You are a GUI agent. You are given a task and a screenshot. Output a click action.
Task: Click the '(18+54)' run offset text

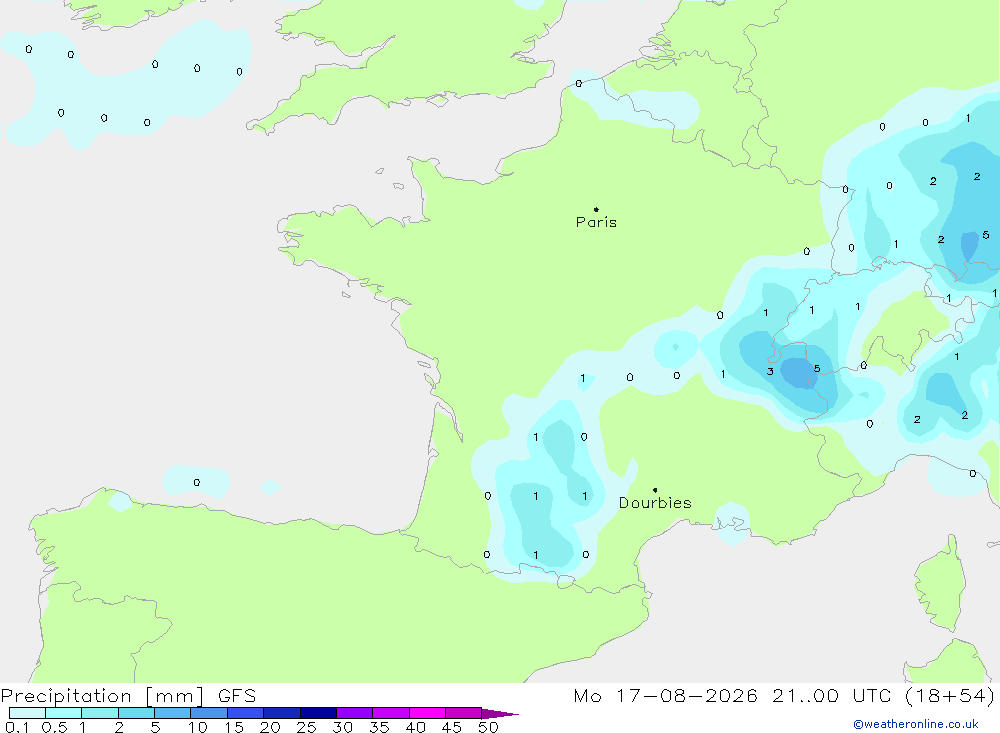950,696
